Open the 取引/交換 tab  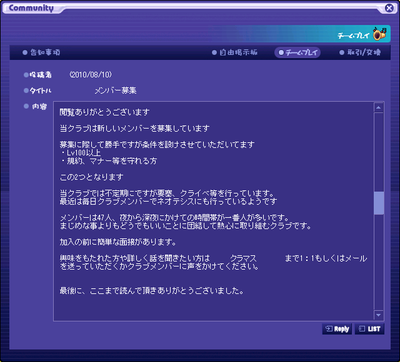(x=360, y=53)
